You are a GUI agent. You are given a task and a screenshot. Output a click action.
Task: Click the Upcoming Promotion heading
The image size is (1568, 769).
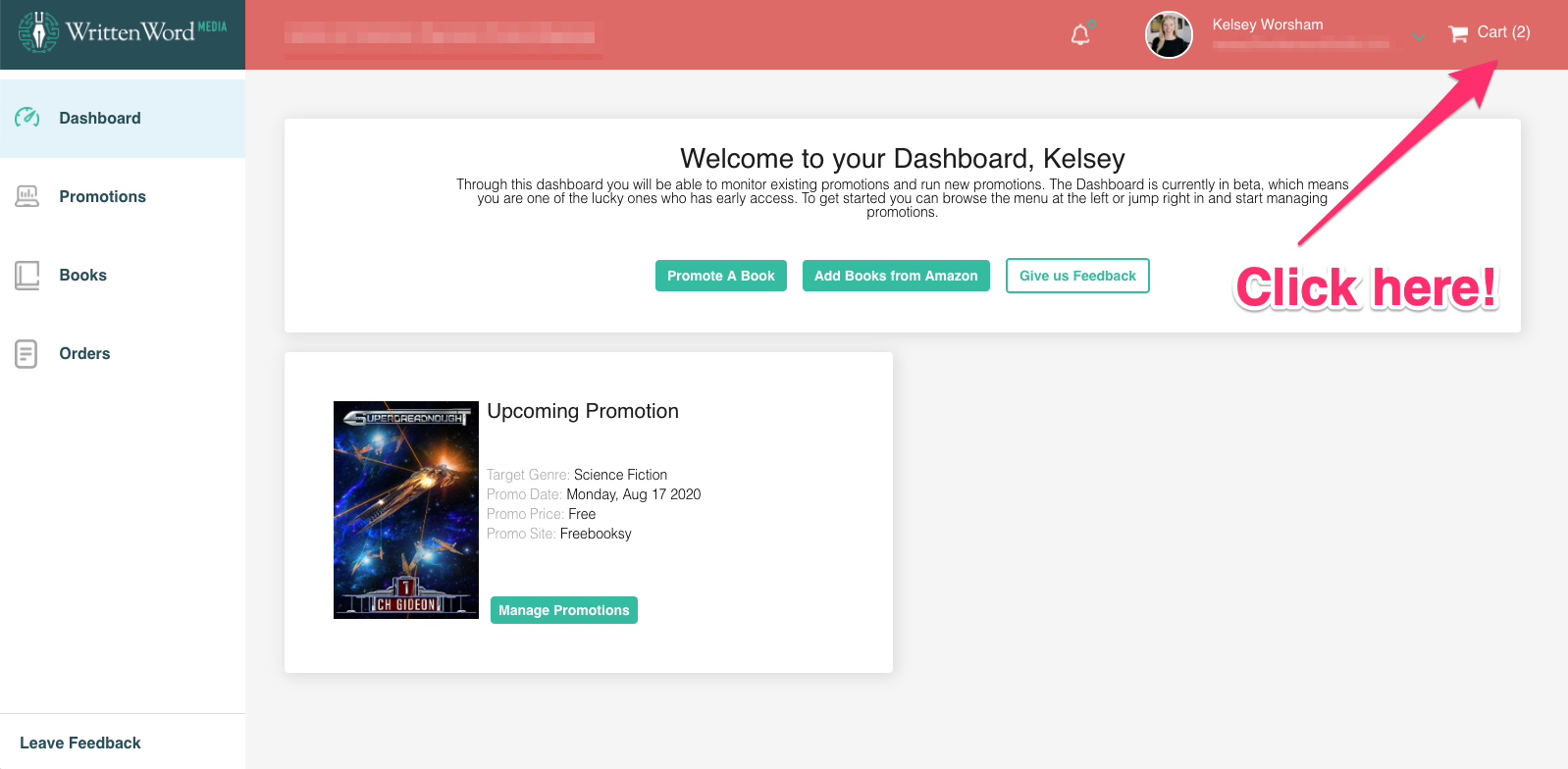pyautogui.click(x=583, y=411)
